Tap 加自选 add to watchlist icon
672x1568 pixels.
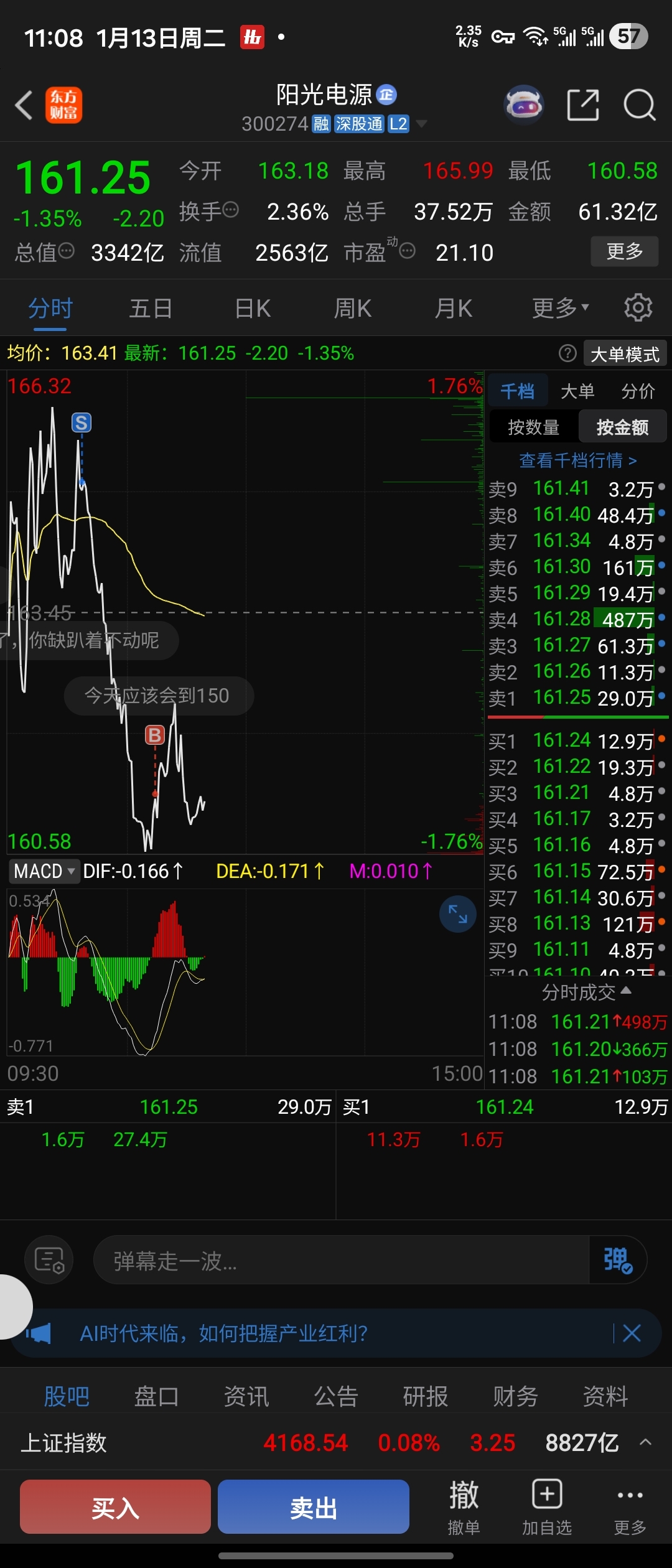pyautogui.click(x=547, y=1507)
